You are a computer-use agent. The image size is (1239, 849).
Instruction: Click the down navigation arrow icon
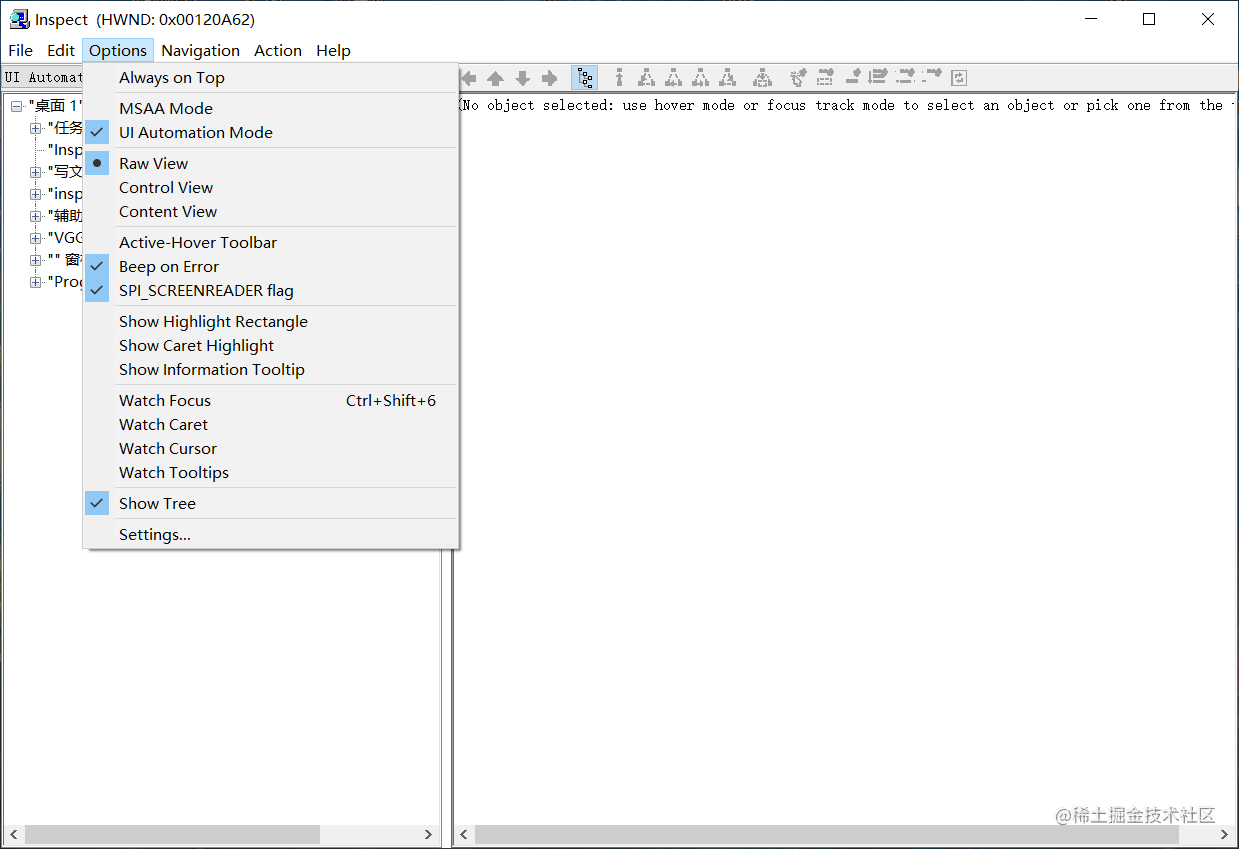coord(522,77)
